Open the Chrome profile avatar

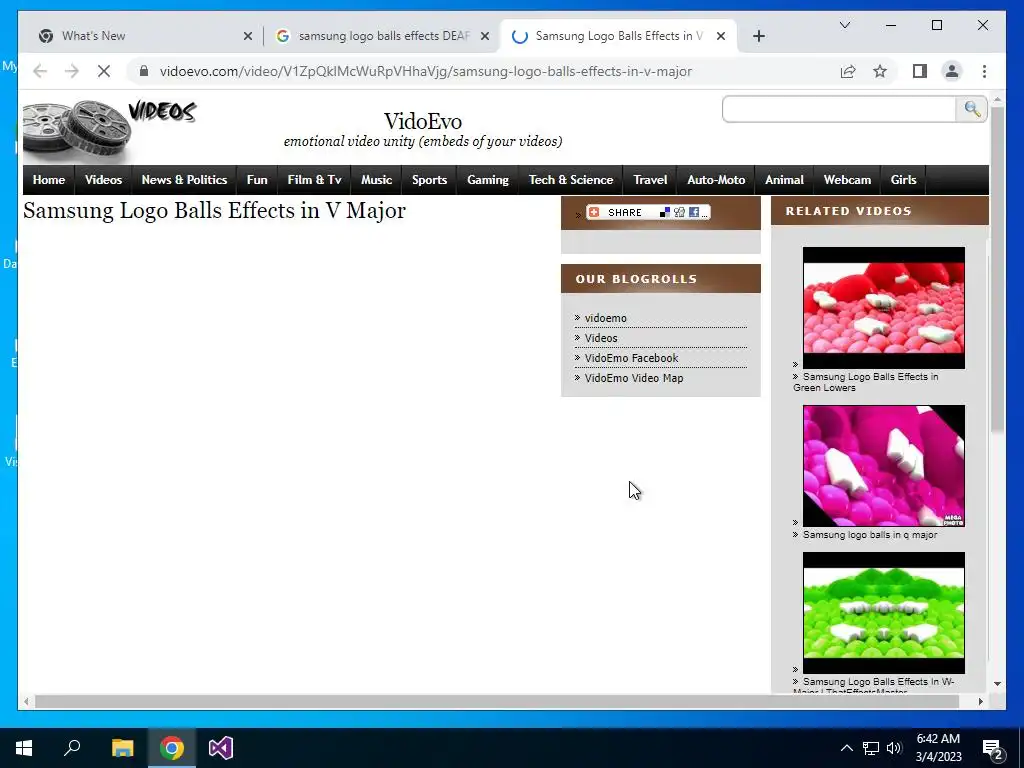tap(952, 71)
